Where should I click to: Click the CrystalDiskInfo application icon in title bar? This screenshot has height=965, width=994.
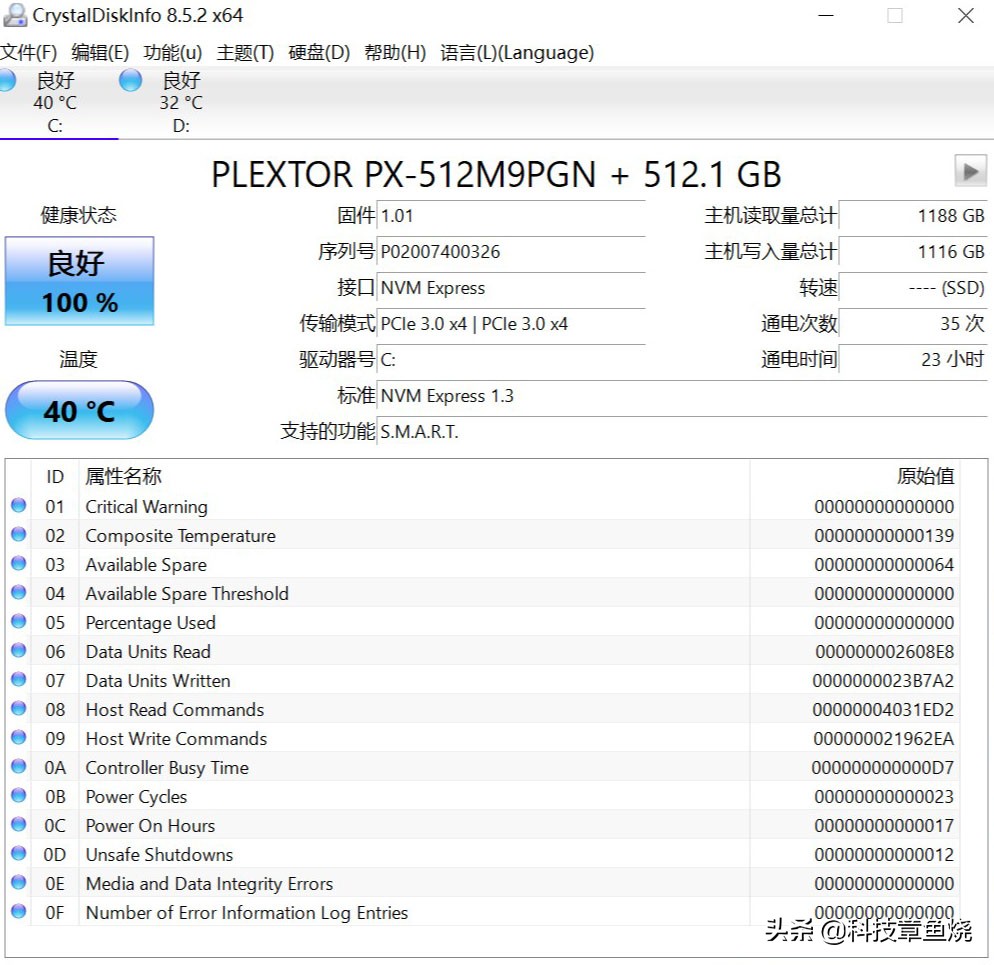(x=14, y=14)
